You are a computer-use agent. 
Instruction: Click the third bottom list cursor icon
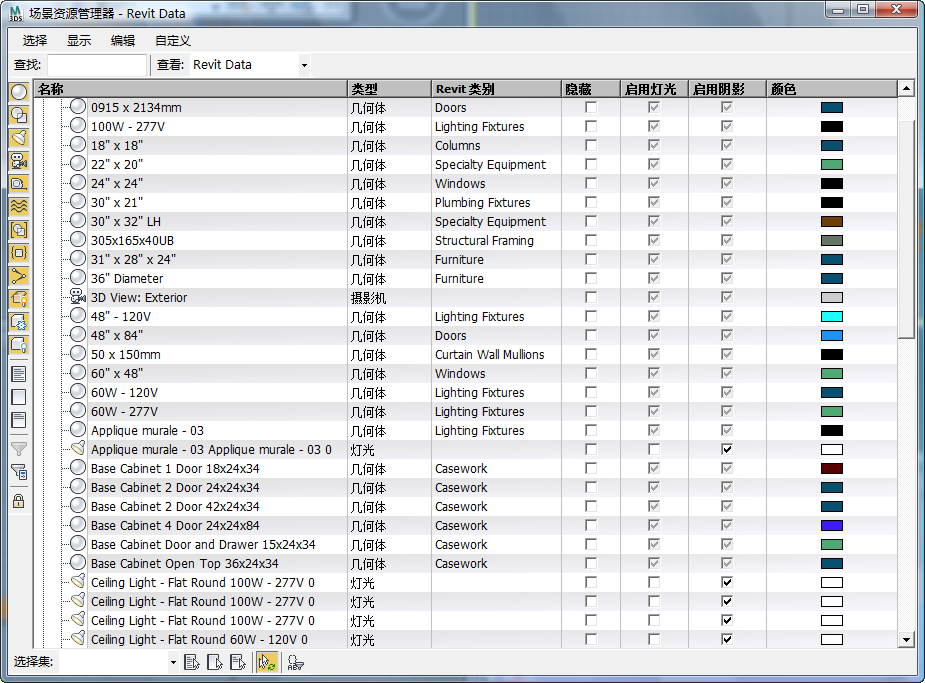(238, 662)
